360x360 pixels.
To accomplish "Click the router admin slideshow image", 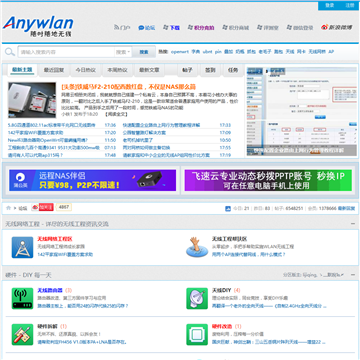I will pos(302,111).
